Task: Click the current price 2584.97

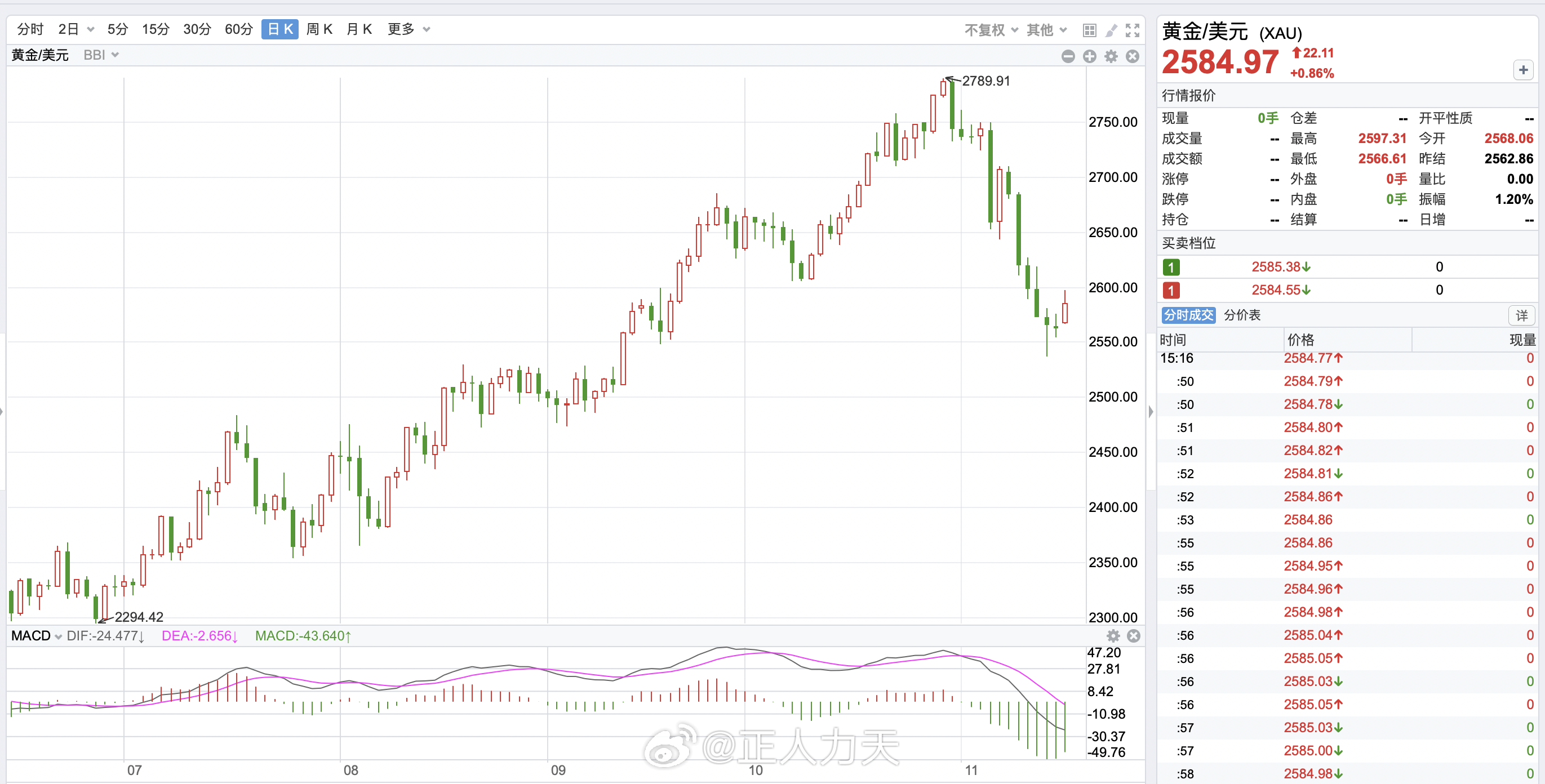Action: click(x=1220, y=63)
